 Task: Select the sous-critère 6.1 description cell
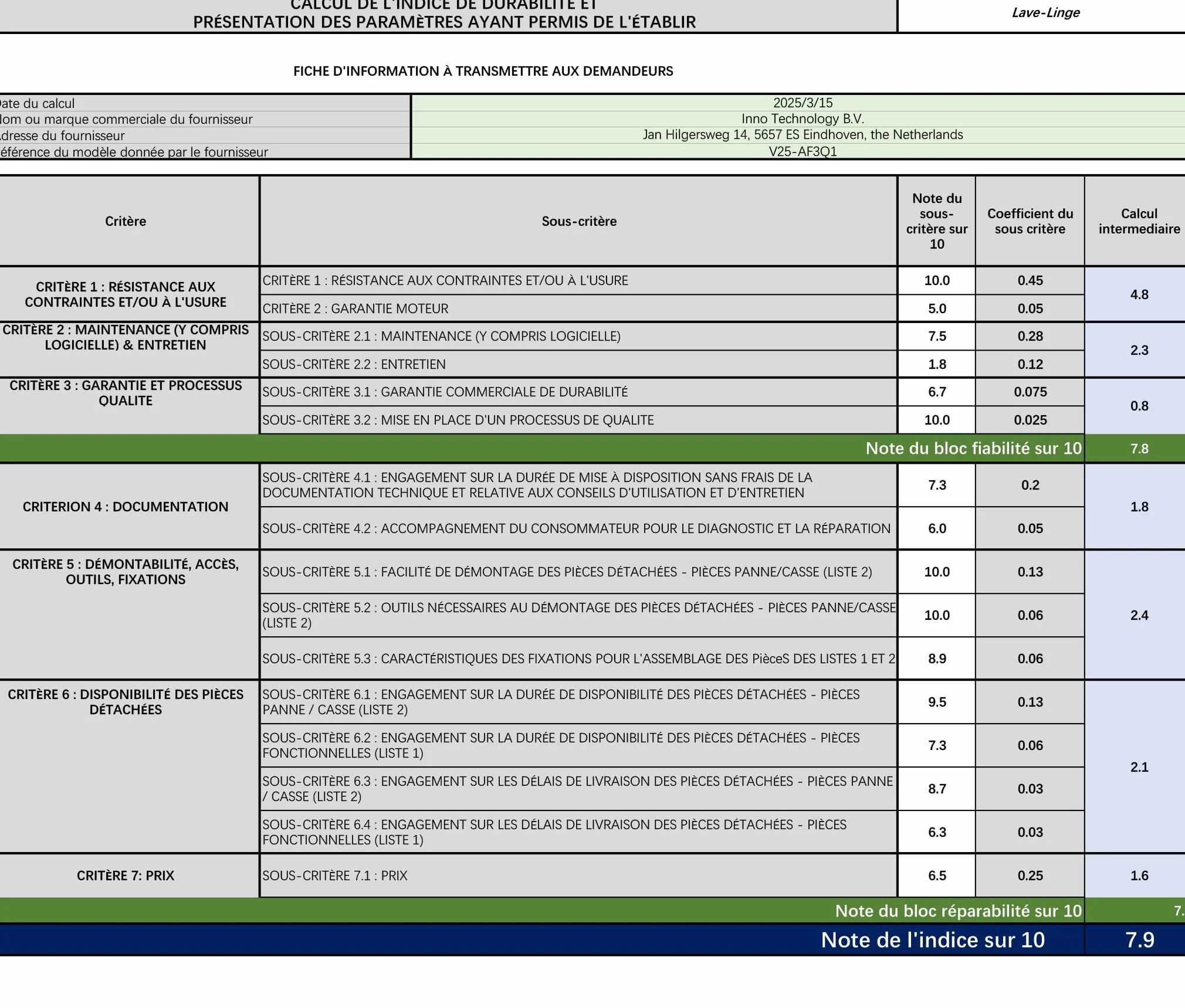[578, 702]
